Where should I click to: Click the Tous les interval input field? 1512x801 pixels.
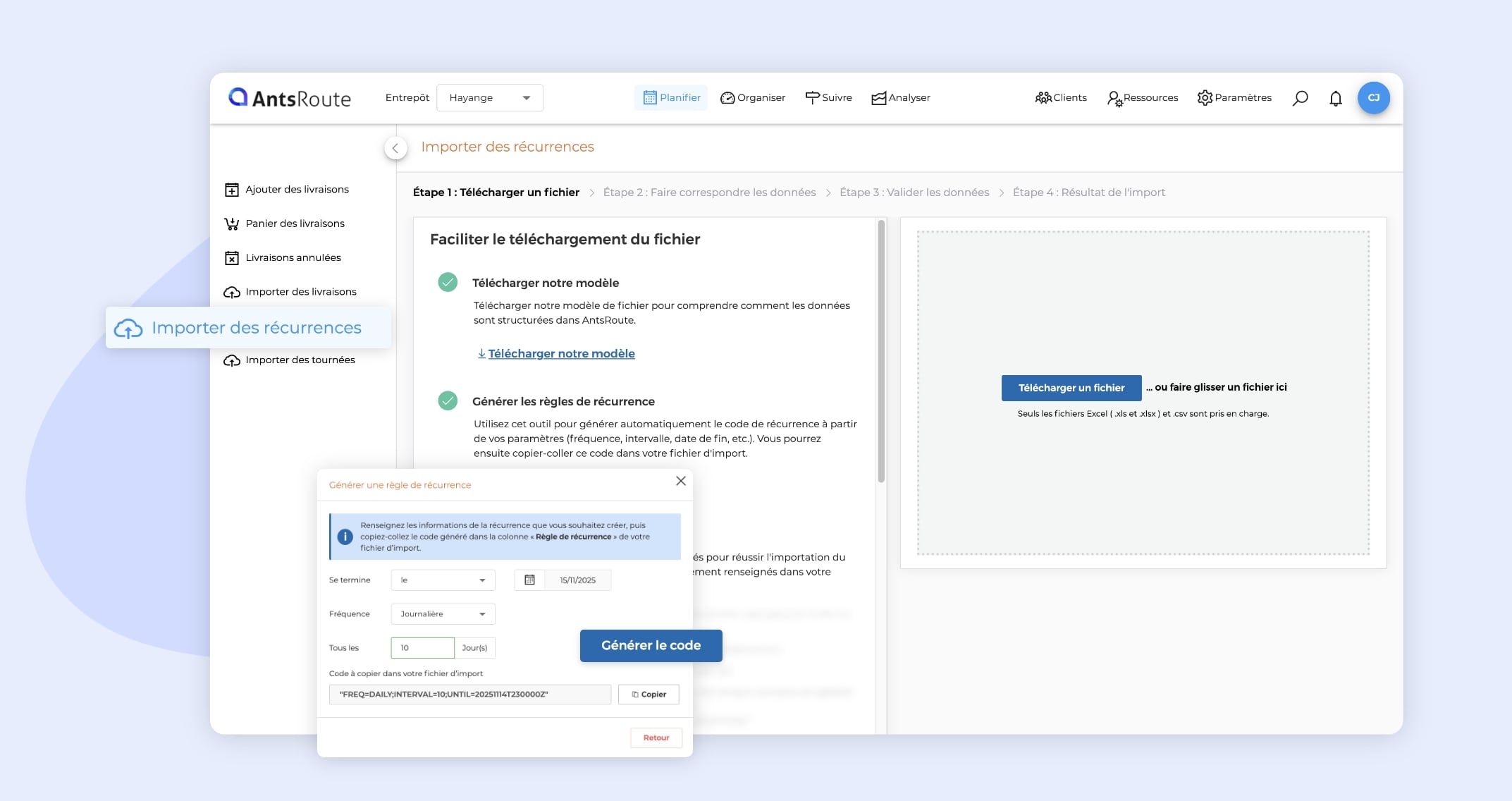422,647
